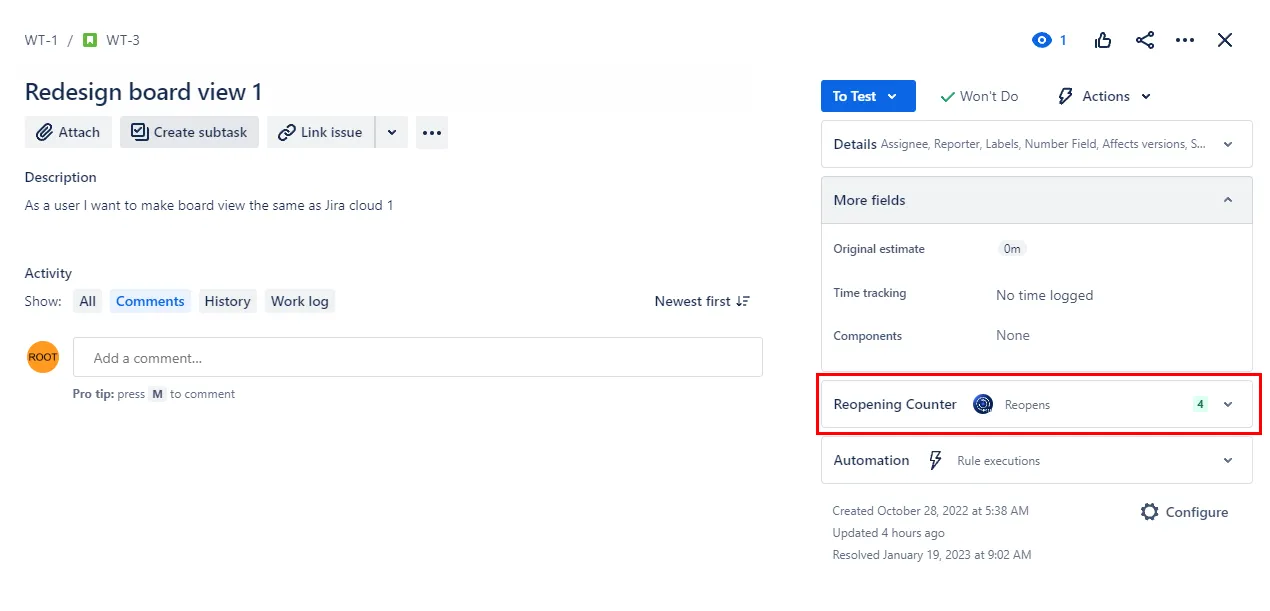The image size is (1270, 611).
Task: Click the WT-3 story type icon
Action: pyautogui.click(x=90, y=40)
